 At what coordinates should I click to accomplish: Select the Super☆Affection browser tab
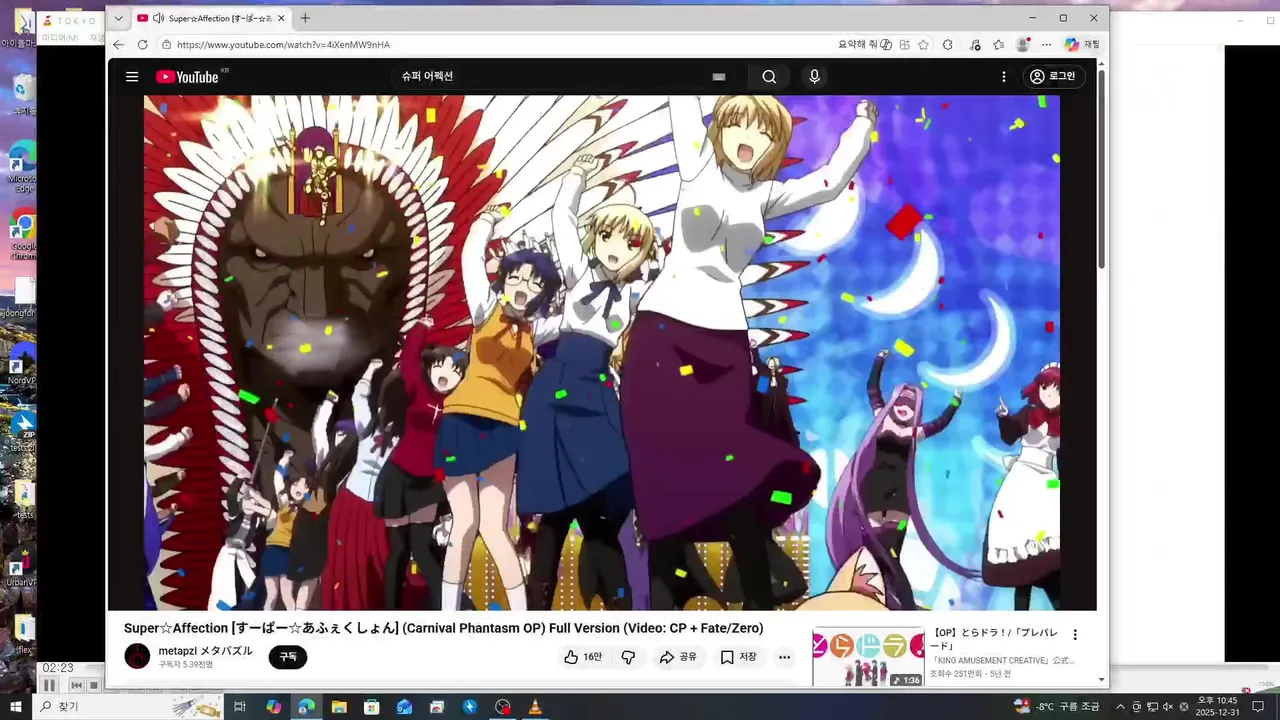(212, 18)
